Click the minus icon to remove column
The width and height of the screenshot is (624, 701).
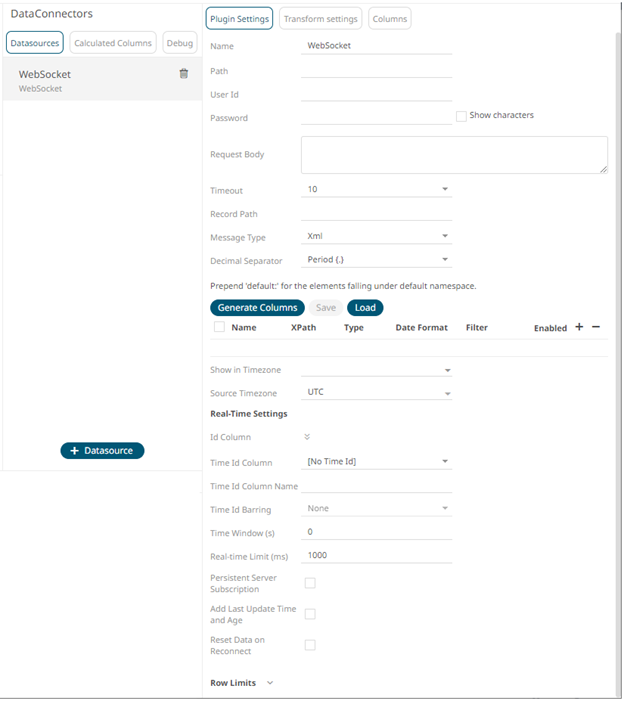tap(596, 327)
